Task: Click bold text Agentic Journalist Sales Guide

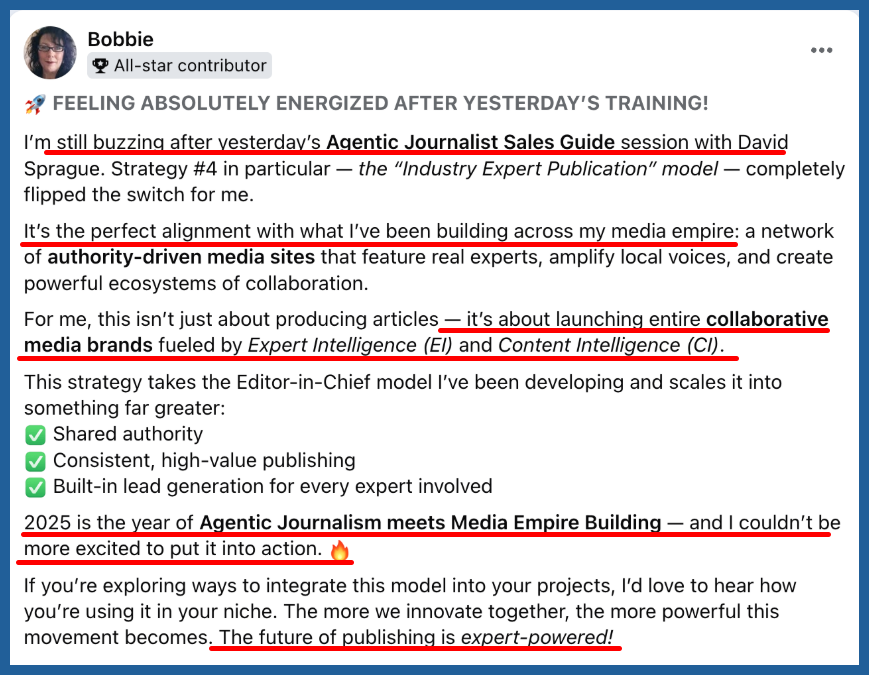Action: point(470,142)
